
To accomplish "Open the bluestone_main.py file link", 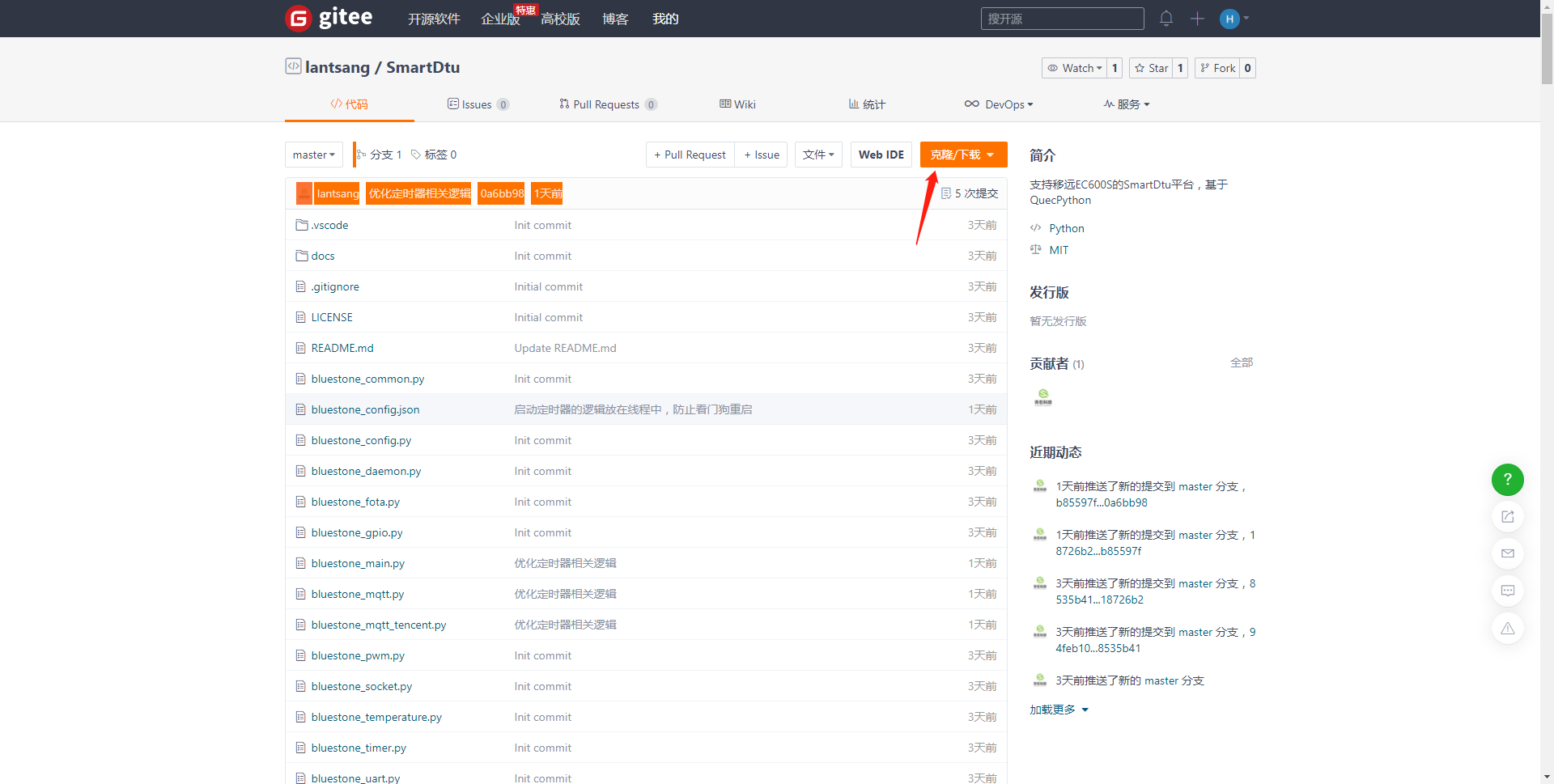I will pos(358,563).
